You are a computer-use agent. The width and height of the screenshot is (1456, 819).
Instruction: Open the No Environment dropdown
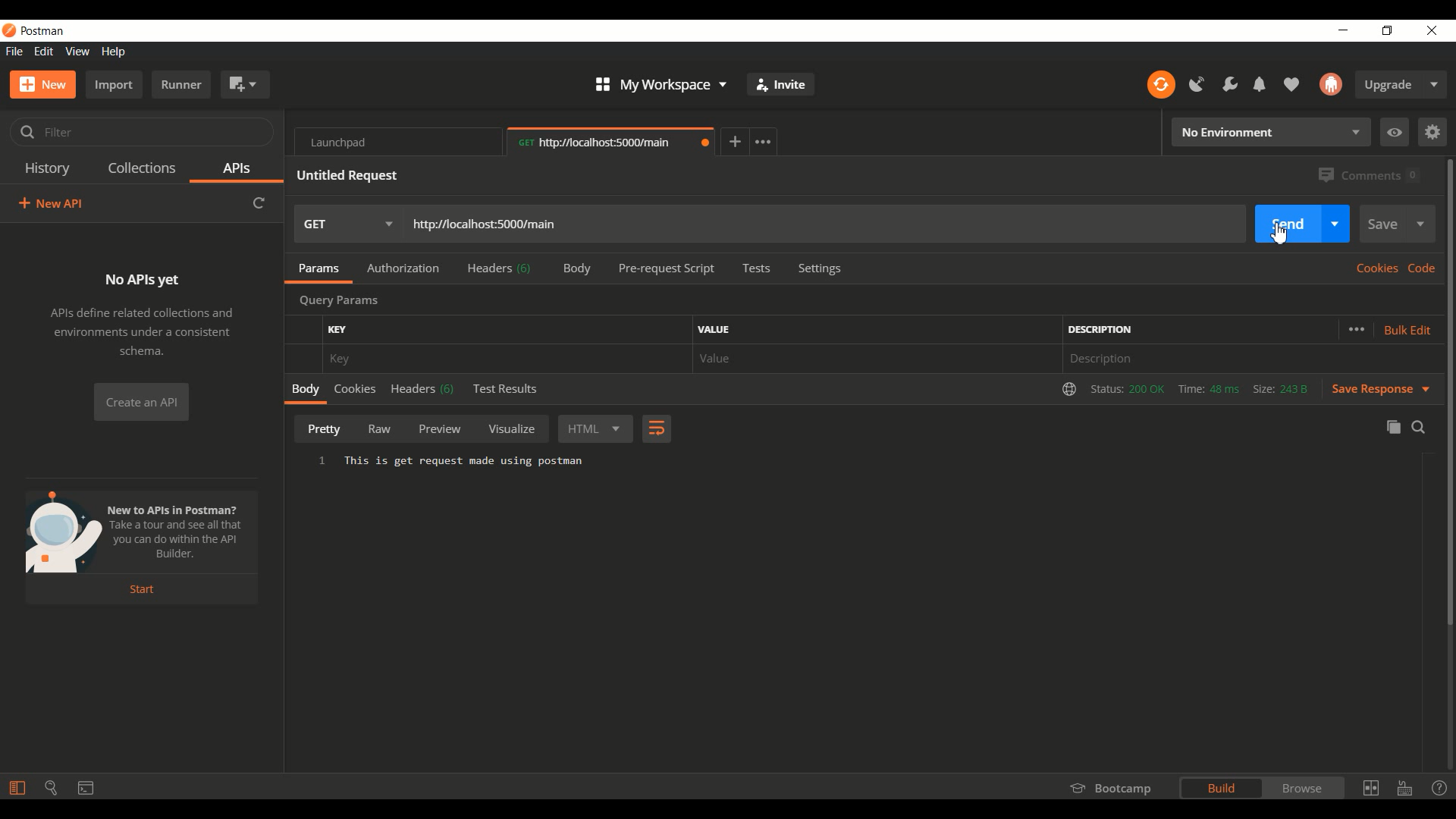point(1270,132)
